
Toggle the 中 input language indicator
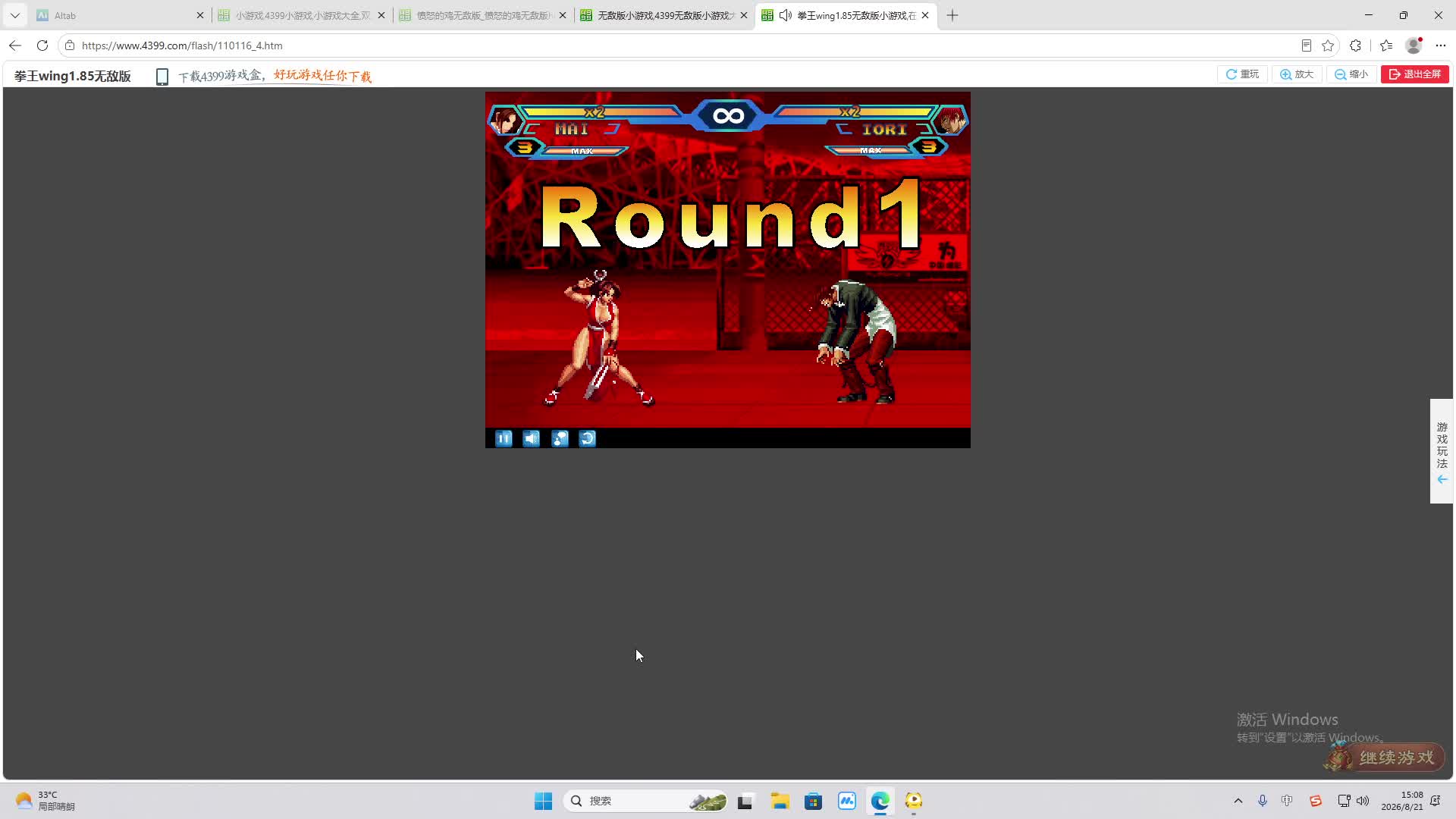[1287, 801]
